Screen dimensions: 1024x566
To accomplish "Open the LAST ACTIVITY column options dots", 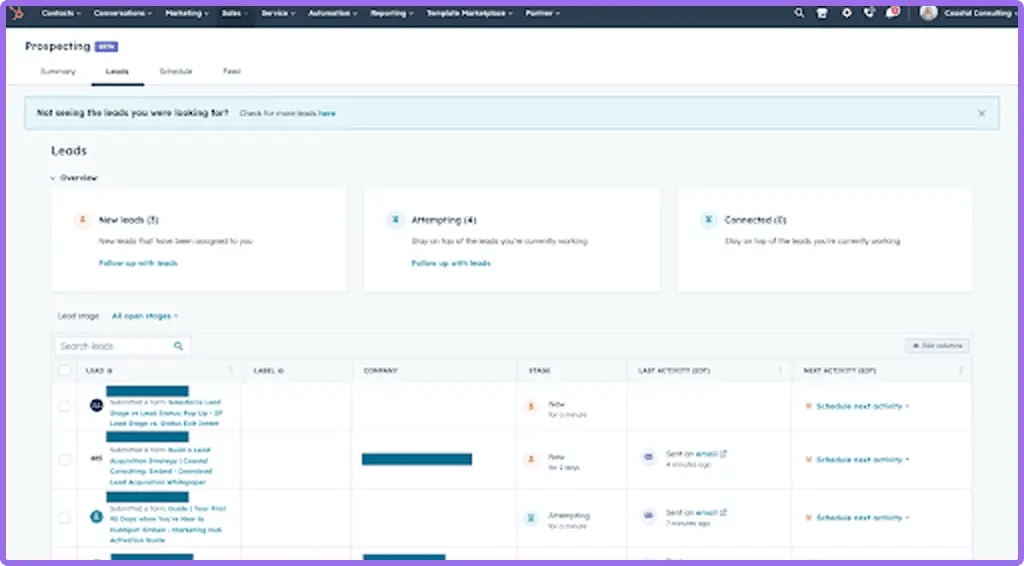I will [x=780, y=371].
